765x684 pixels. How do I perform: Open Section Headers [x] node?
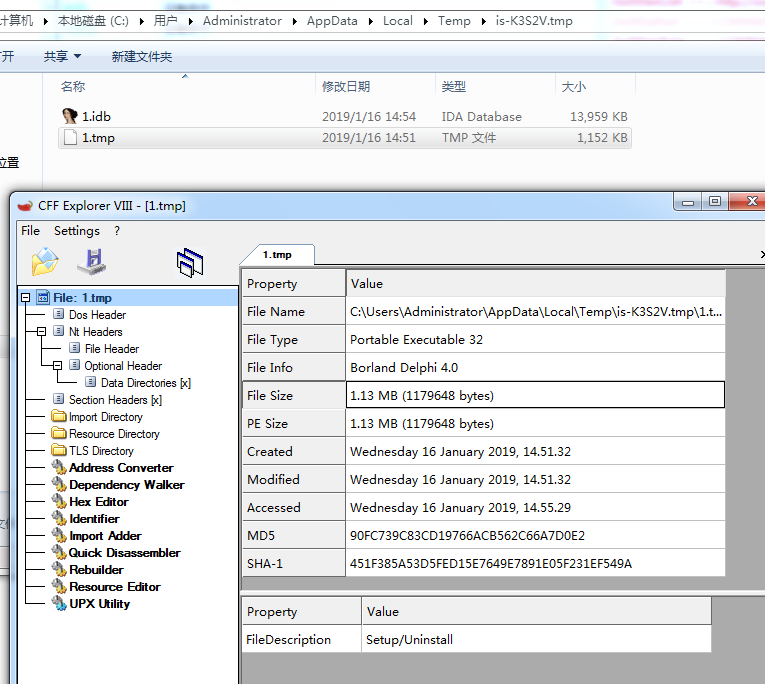pos(115,400)
